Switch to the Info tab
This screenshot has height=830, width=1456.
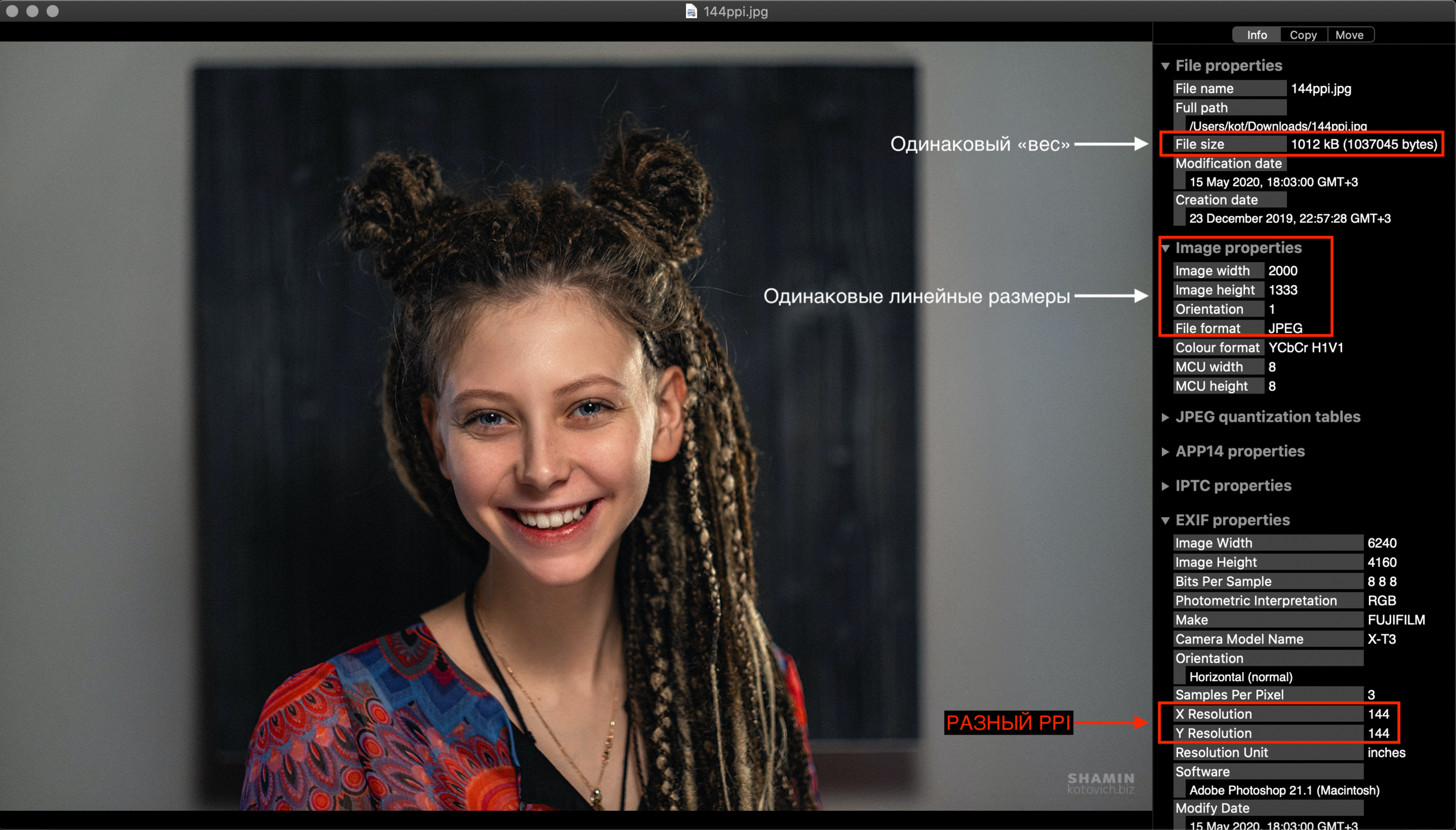pyautogui.click(x=1256, y=35)
